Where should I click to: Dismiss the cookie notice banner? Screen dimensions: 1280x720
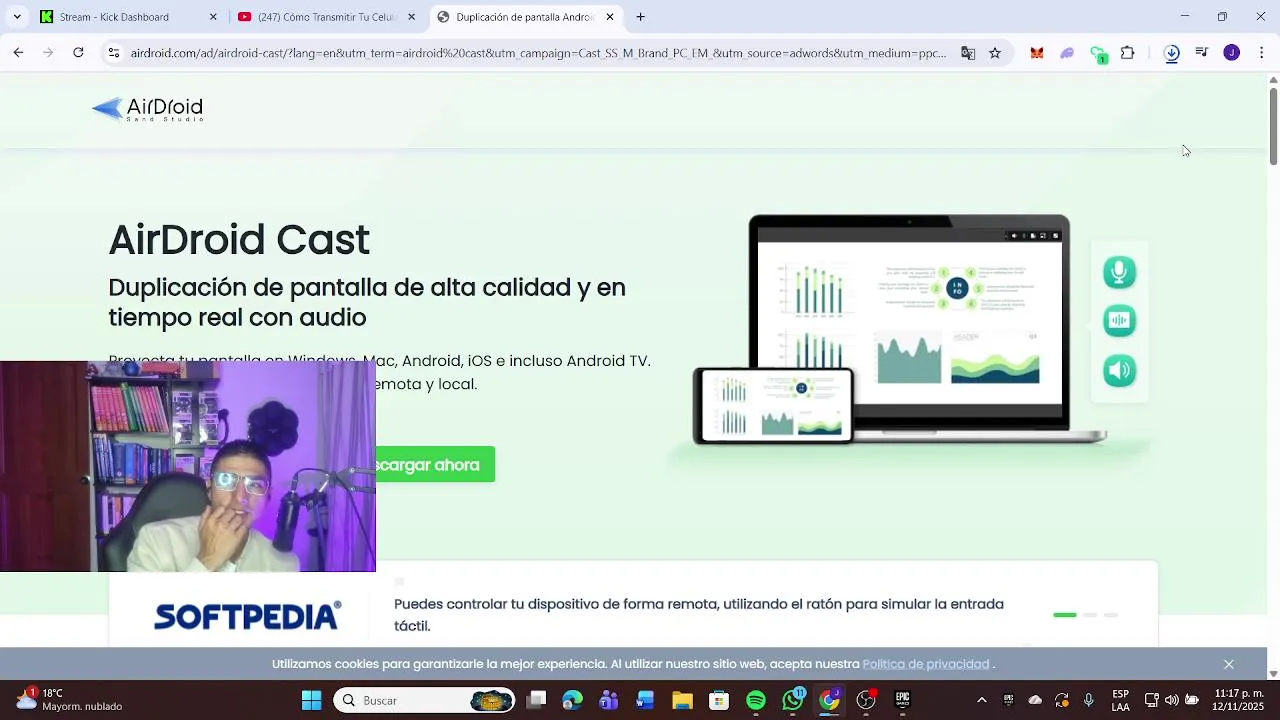point(1229,664)
